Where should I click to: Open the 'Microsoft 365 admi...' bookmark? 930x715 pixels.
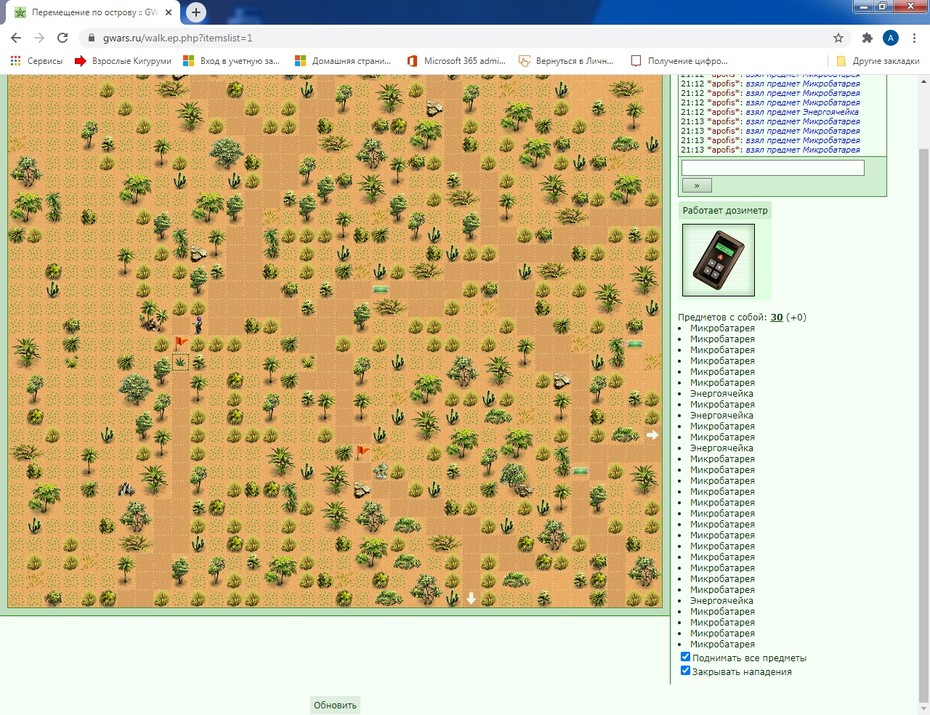tap(456, 60)
